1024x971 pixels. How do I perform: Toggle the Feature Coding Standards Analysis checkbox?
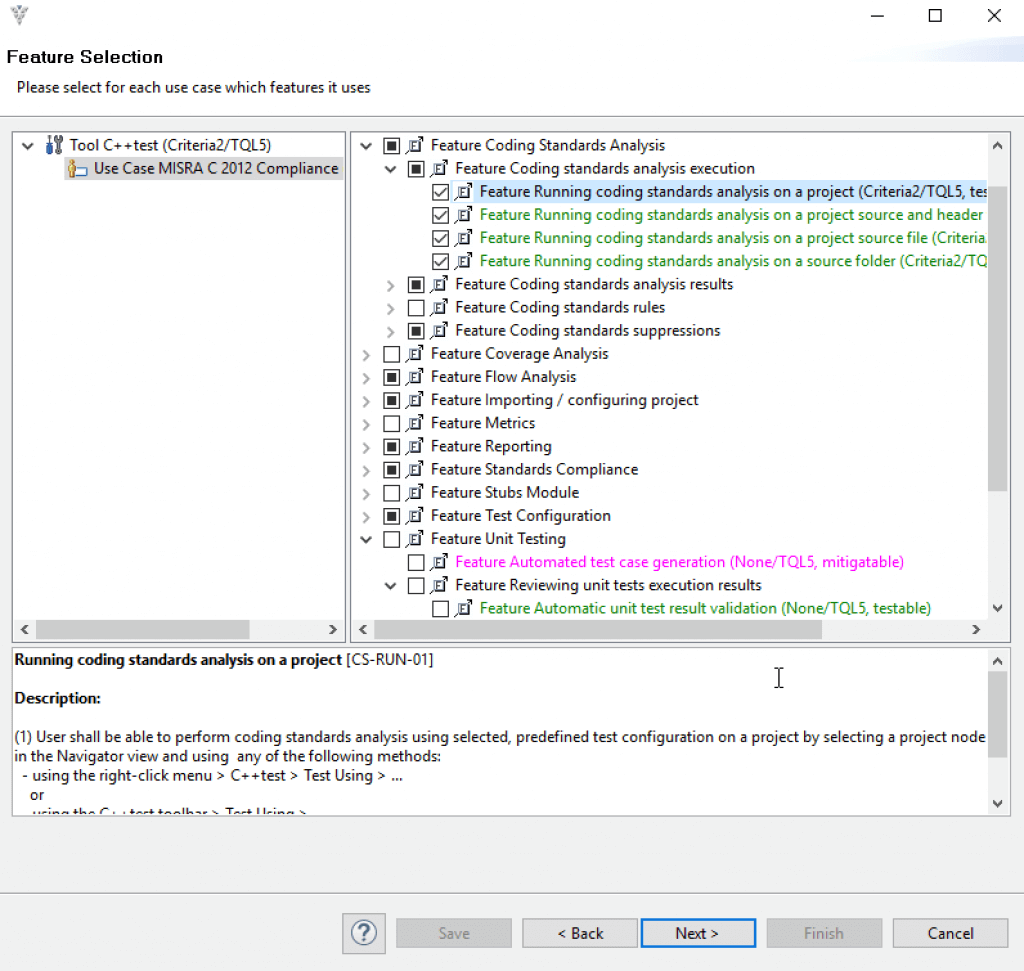[x=391, y=146]
